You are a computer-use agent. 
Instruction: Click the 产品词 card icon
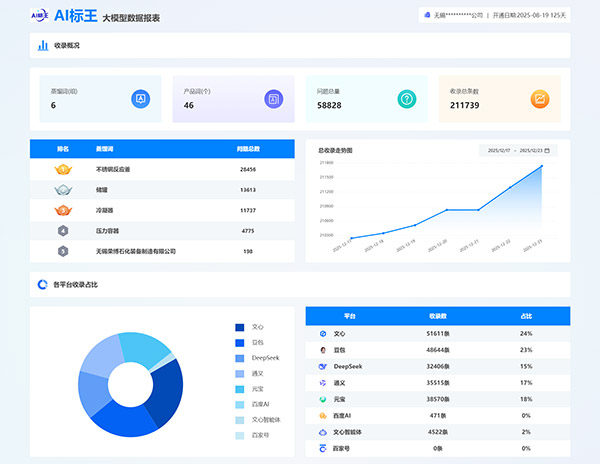pyautogui.click(x=273, y=99)
